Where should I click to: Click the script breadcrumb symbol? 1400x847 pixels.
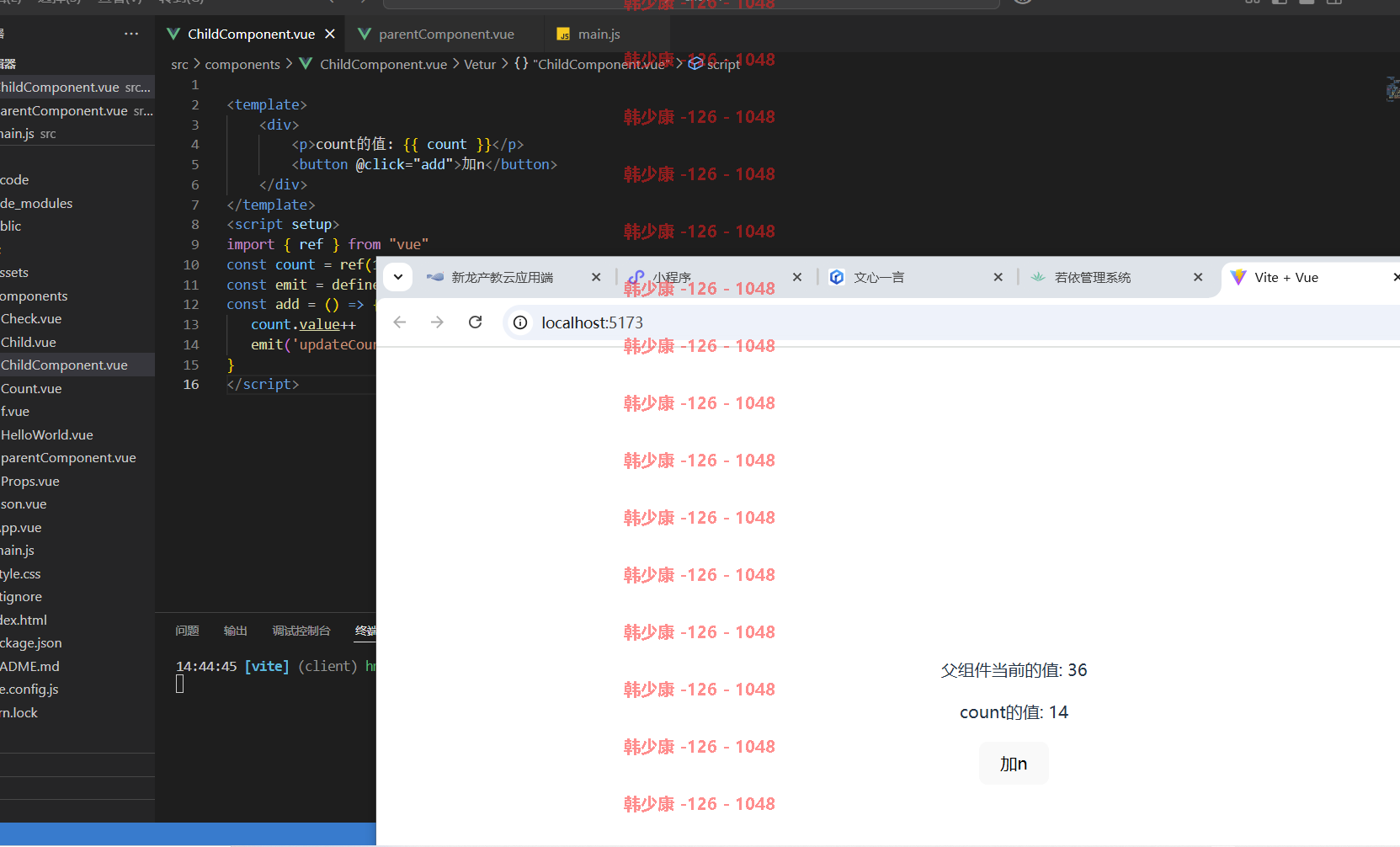tap(723, 65)
